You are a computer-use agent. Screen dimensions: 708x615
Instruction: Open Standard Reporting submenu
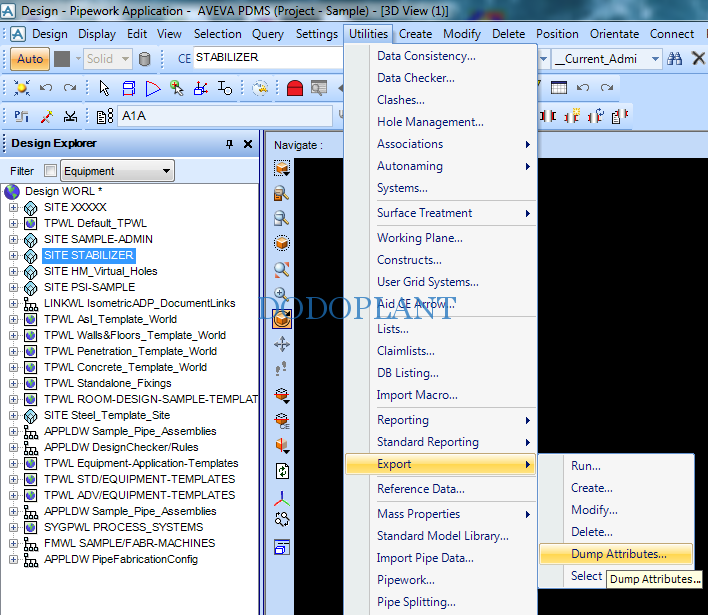click(441, 442)
